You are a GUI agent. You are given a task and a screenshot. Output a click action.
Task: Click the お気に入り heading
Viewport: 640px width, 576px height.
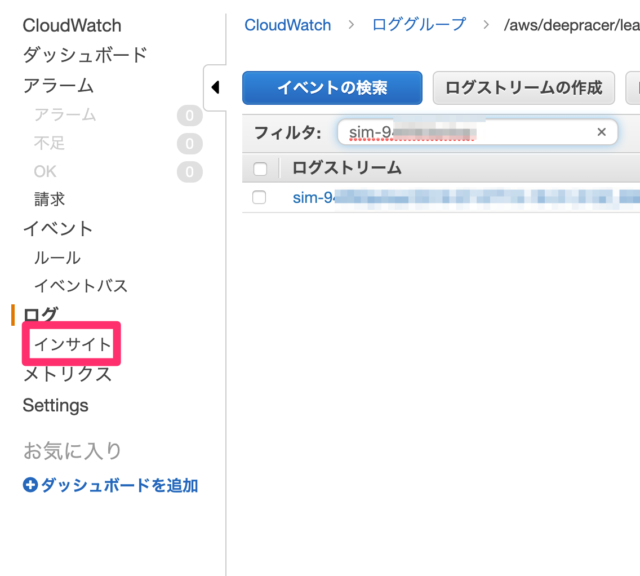pos(72,451)
